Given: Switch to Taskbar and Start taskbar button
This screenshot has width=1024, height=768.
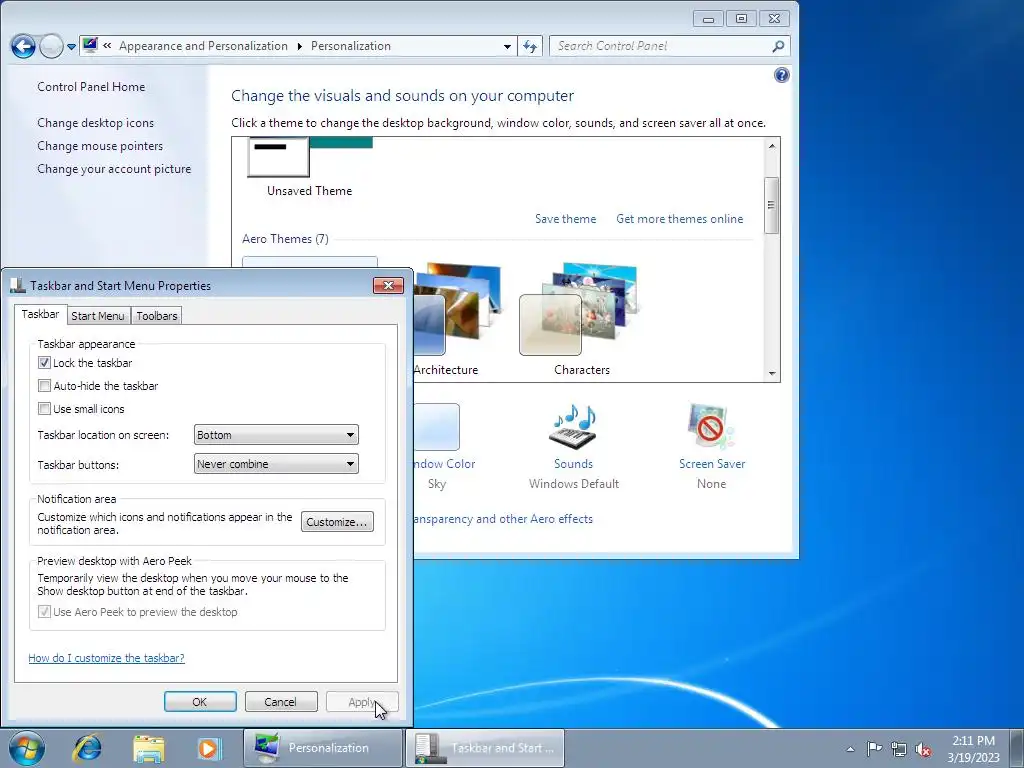Looking at the screenshot, I should [485, 748].
